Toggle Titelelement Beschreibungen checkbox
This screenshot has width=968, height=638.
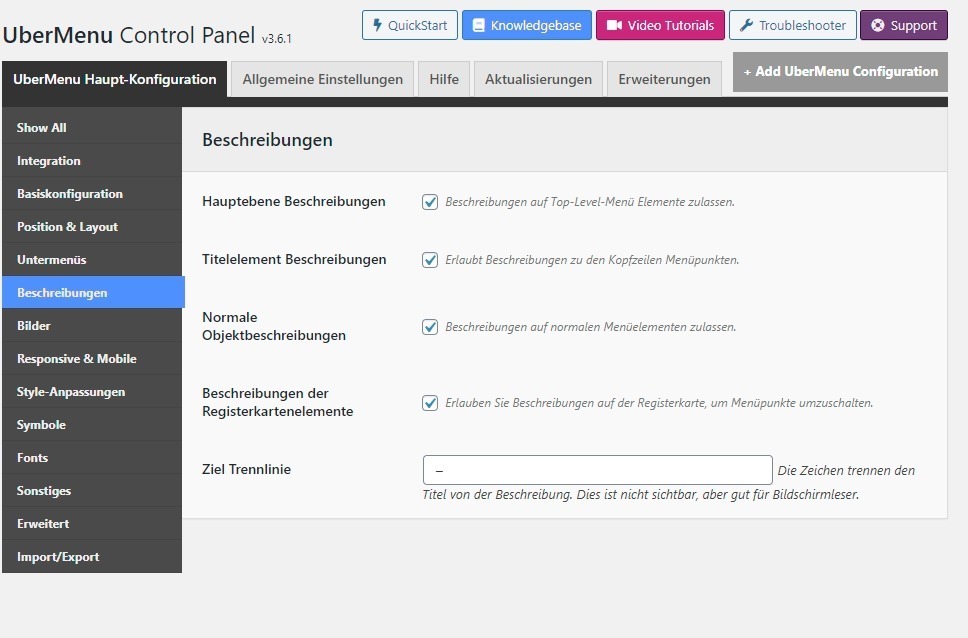430,260
